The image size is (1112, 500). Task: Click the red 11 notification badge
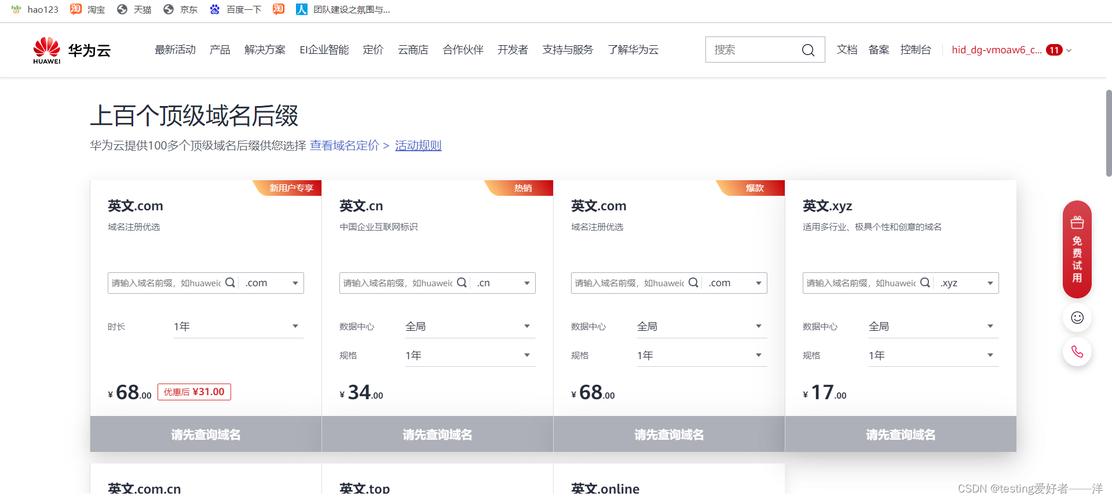coord(1054,50)
